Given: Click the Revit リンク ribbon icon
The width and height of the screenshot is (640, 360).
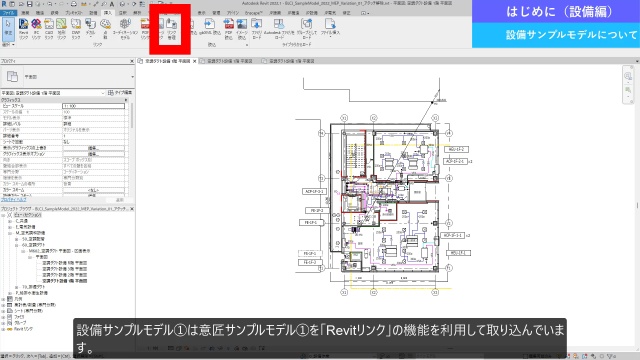Looking at the screenshot, I should click(x=24, y=29).
